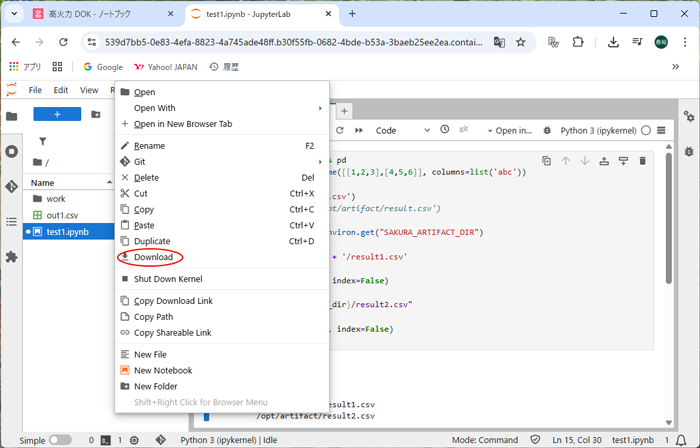Viewport: 700px width, 448px height.
Task: Duplicate the active cell using cell toolbar
Action: (546, 161)
